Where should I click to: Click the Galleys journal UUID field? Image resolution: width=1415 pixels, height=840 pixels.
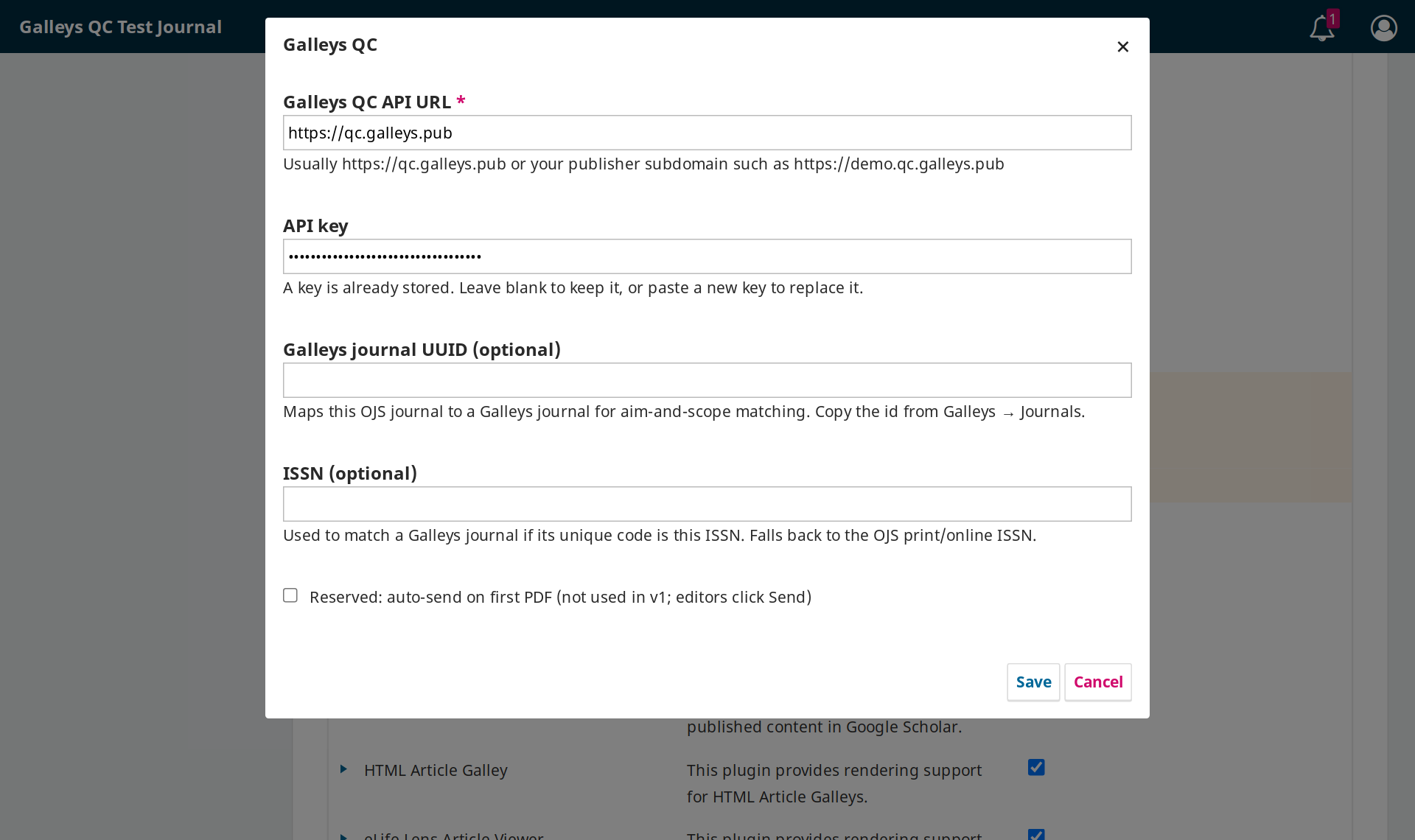[707, 380]
